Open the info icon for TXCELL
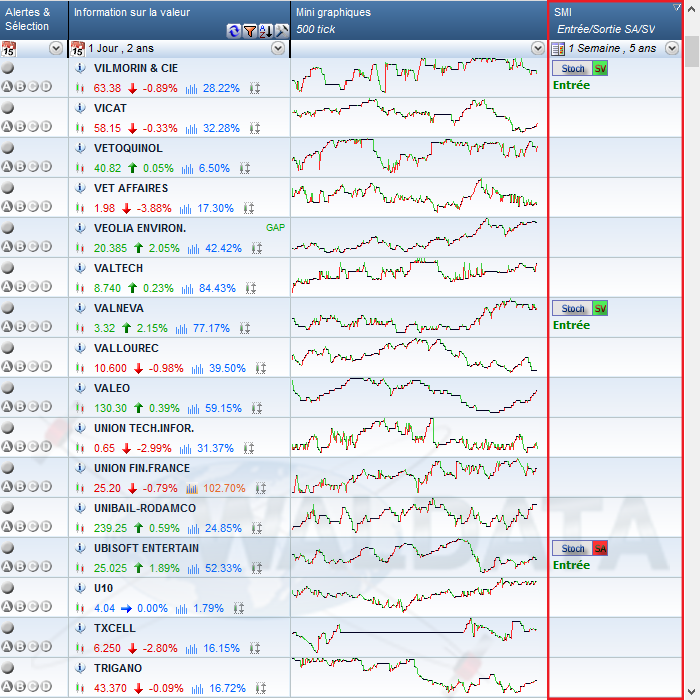Image resolution: width=700 pixels, height=700 pixels. point(80,628)
